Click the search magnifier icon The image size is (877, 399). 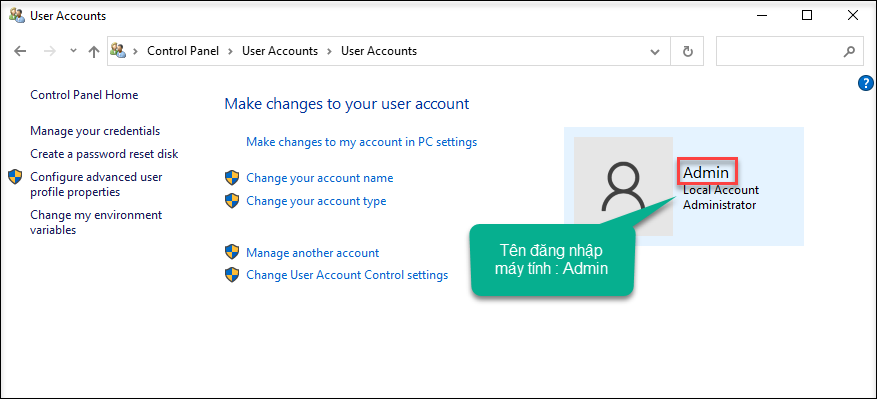848,51
